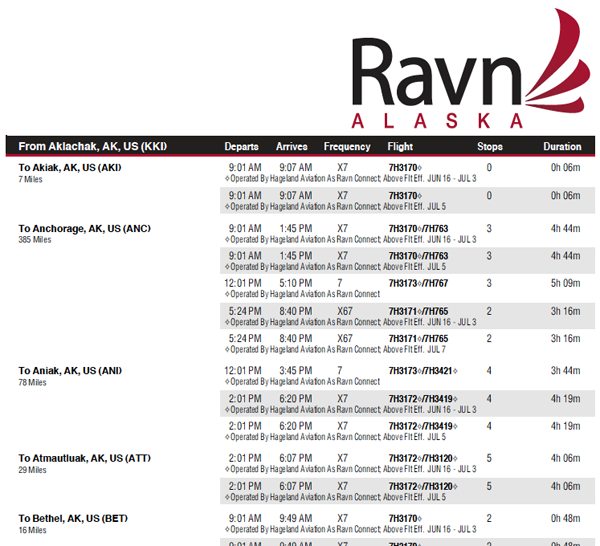This screenshot has height=546, width=600.
Task: Click the Arrives column header
Action: (292, 147)
